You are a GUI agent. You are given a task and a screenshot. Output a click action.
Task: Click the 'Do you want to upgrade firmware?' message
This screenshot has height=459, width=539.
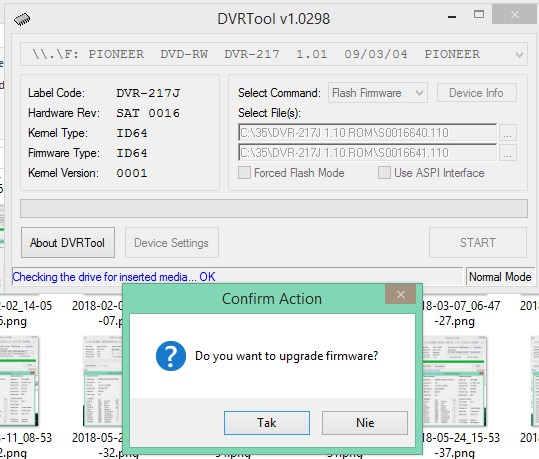287,356
